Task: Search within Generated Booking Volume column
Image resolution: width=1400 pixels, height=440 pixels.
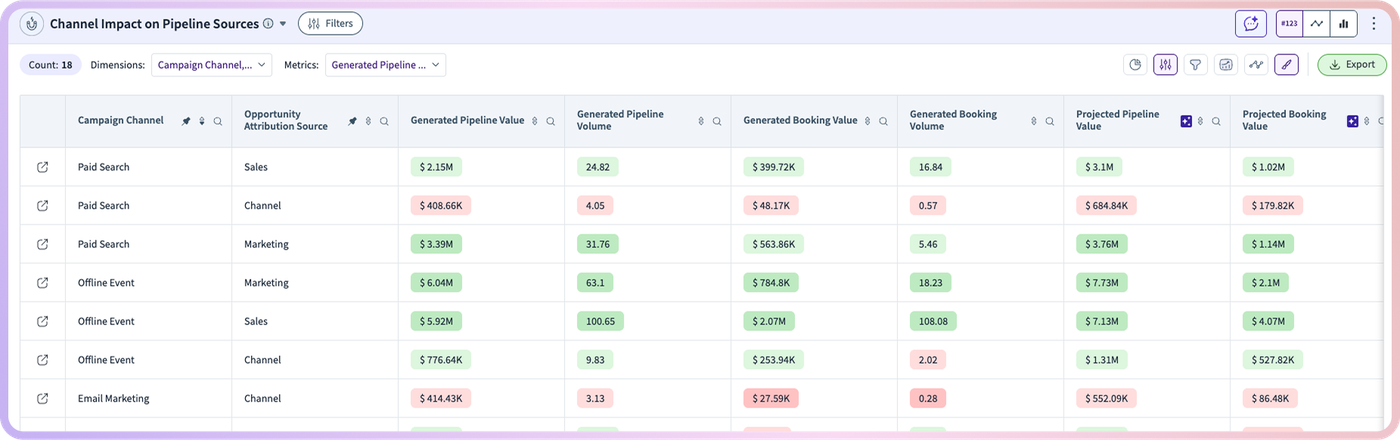Action: [x=1050, y=121]
